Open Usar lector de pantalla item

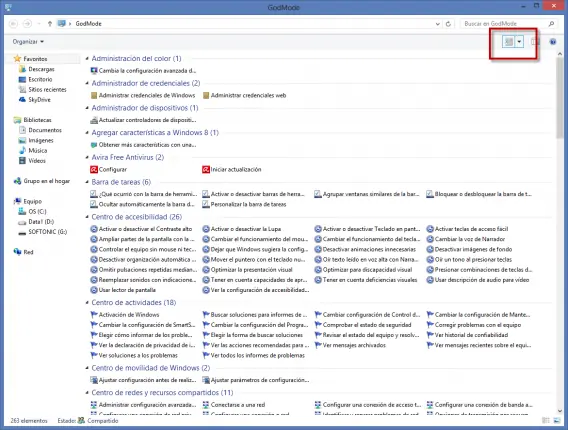[123, 290]
